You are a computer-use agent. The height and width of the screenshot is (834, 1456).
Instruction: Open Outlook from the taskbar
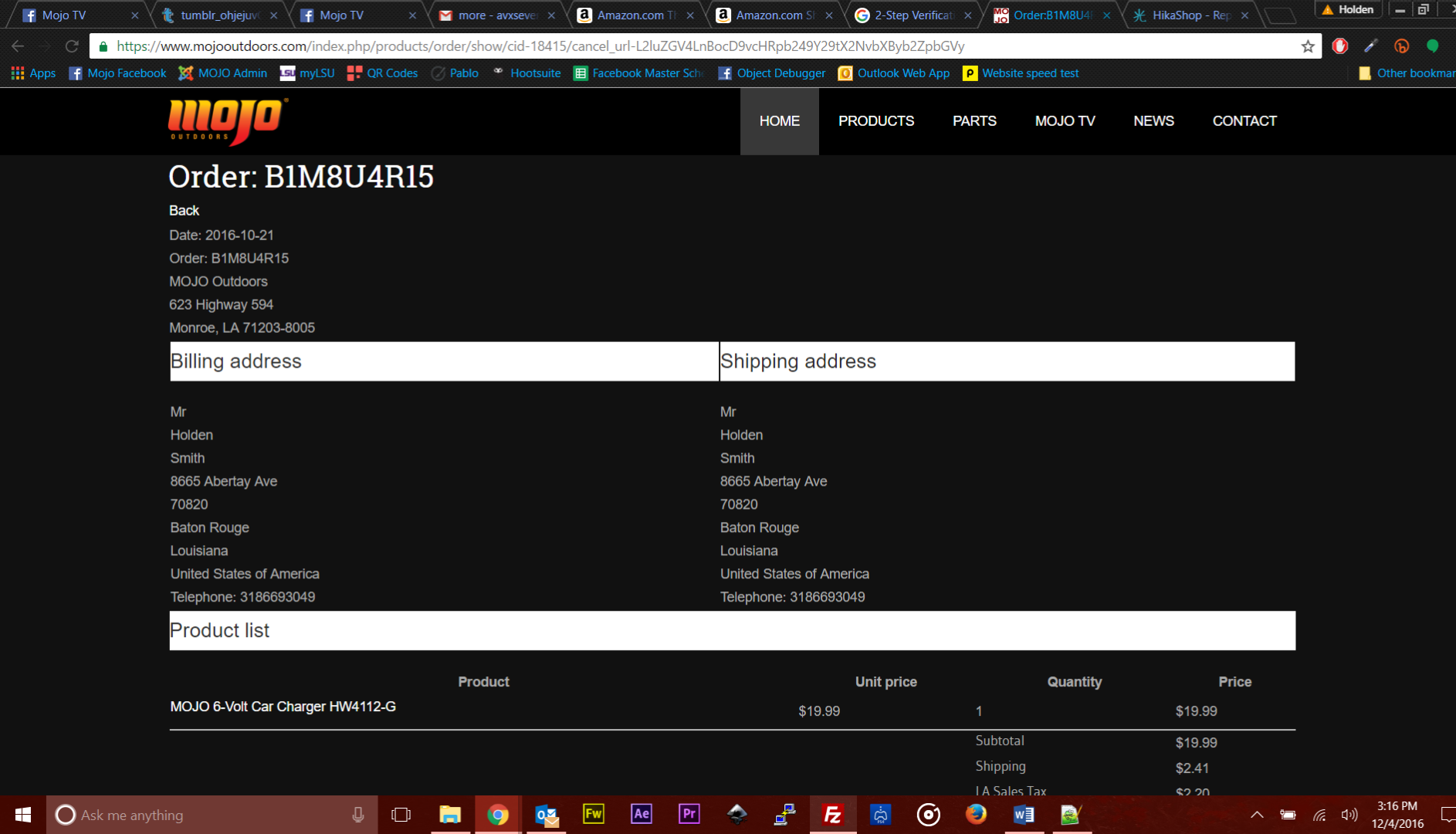546,815
